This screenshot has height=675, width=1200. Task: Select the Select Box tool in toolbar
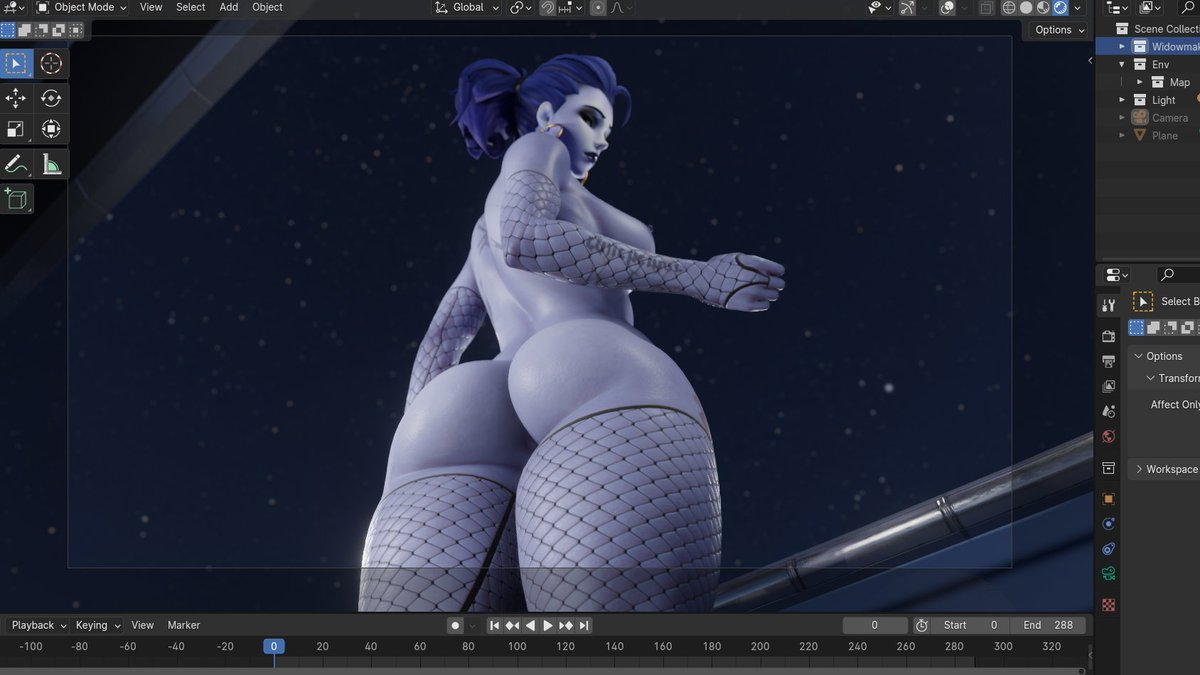click(16, 64)
